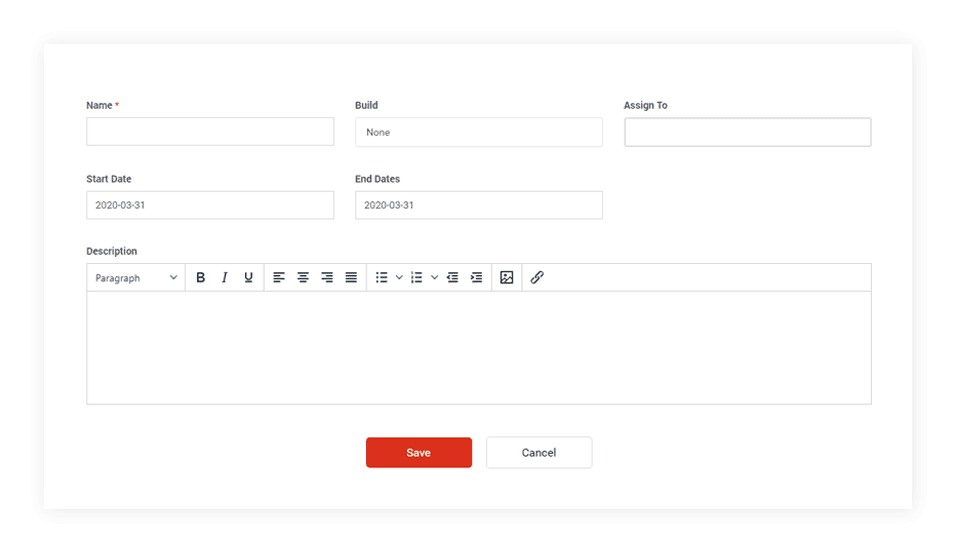Viewport: 957px width, 553px height.
Task: Click the Description label
Action: pos(112,251)
